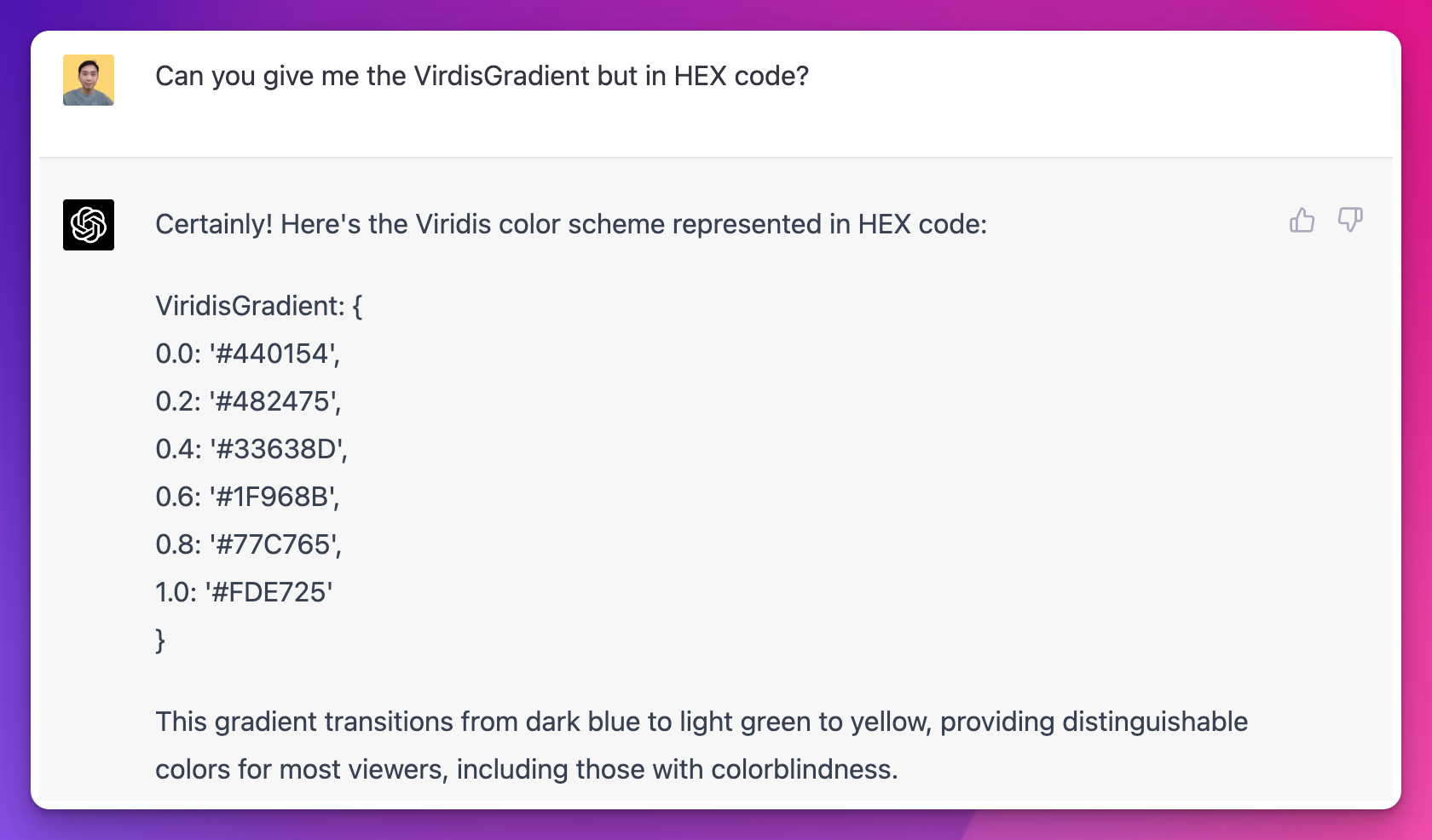This screenshot has width=1432, height=840.
Task: Click the user's profile photo
Action: (x=89, y=80)
